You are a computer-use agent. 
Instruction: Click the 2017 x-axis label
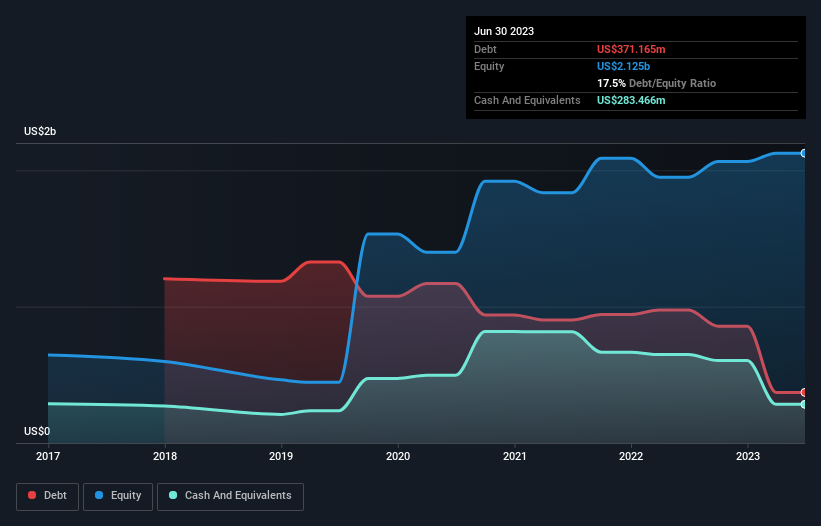(48, 456)
